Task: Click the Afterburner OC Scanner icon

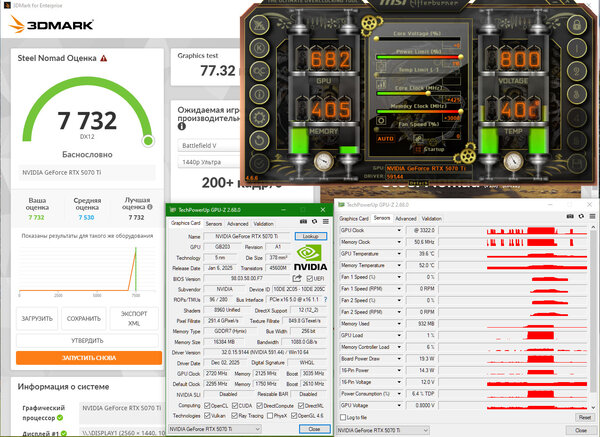Action: 259,71
